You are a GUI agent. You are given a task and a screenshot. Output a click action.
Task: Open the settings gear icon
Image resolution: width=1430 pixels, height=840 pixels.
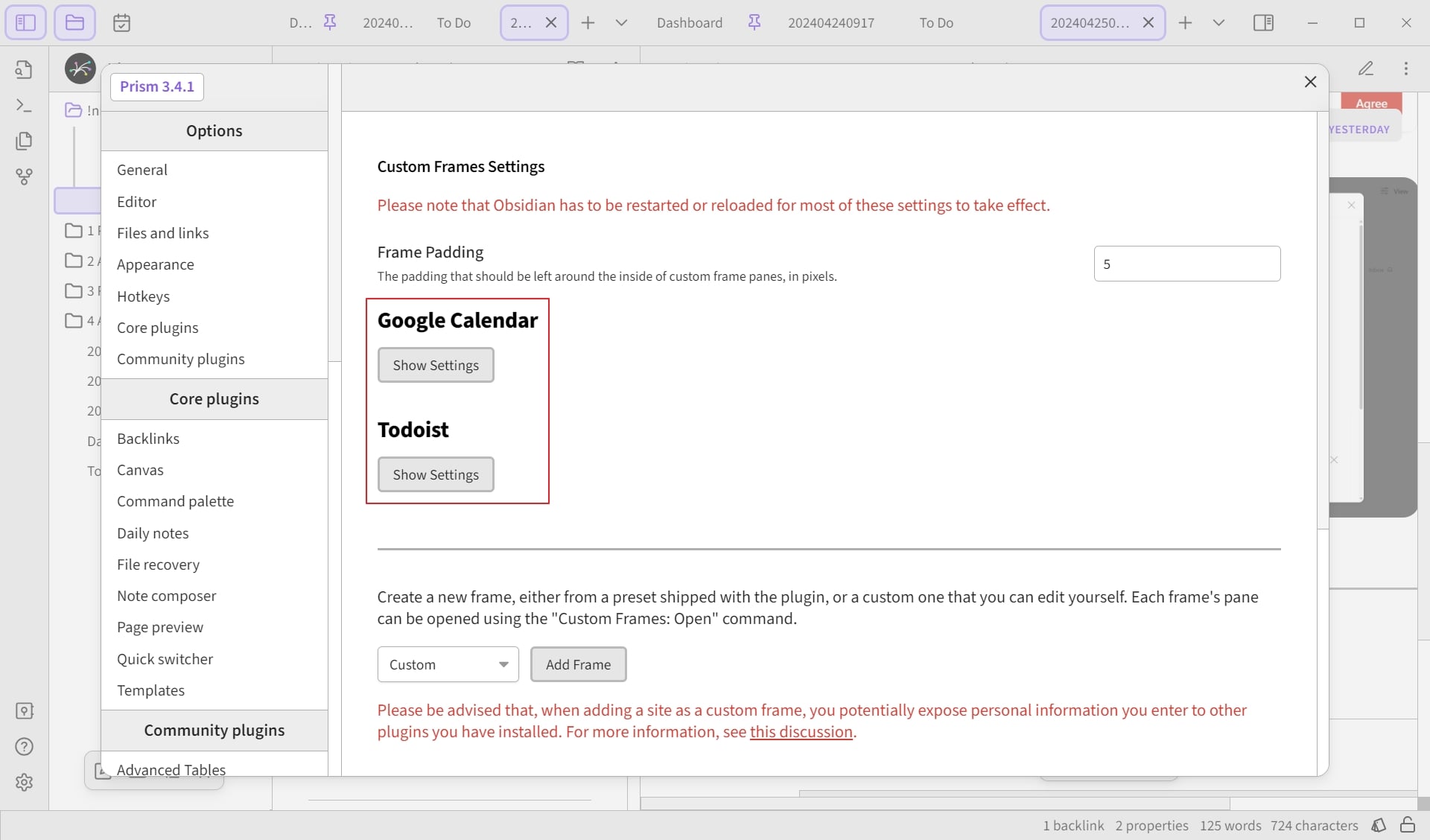(x=24, y=782)
